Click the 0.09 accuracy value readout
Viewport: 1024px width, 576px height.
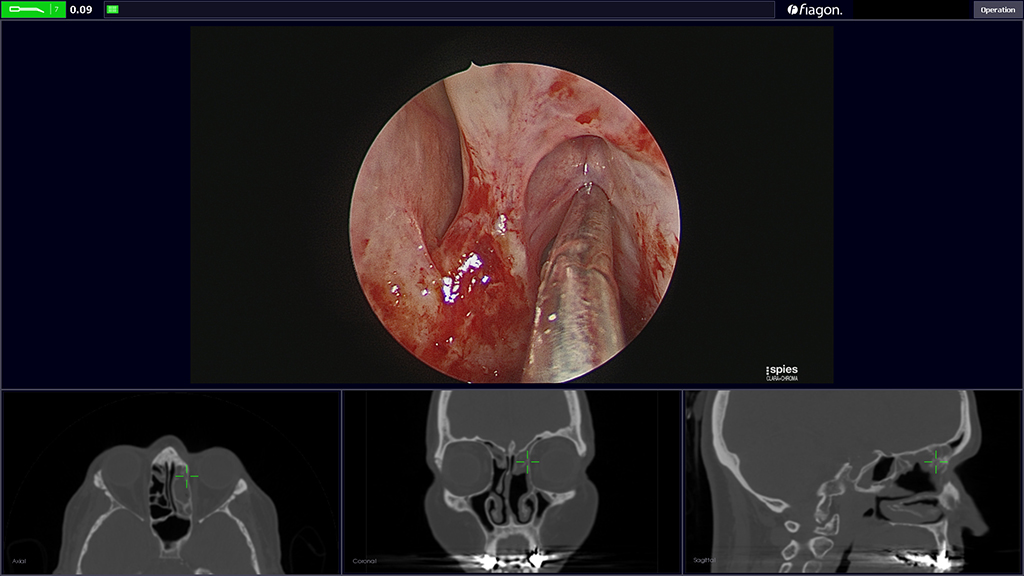tap(81, 10)
